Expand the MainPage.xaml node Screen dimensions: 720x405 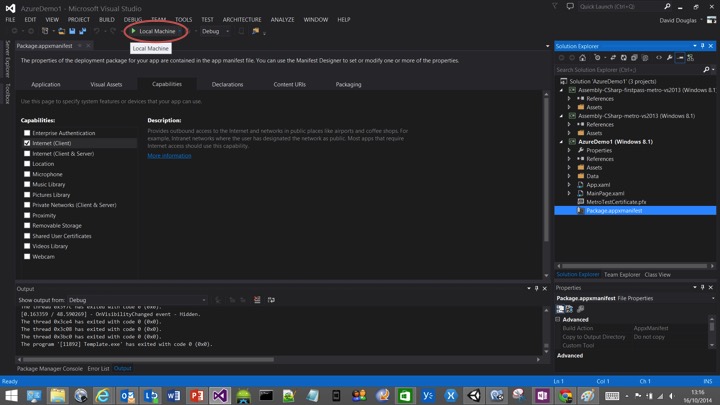click(x=569, y=193)
